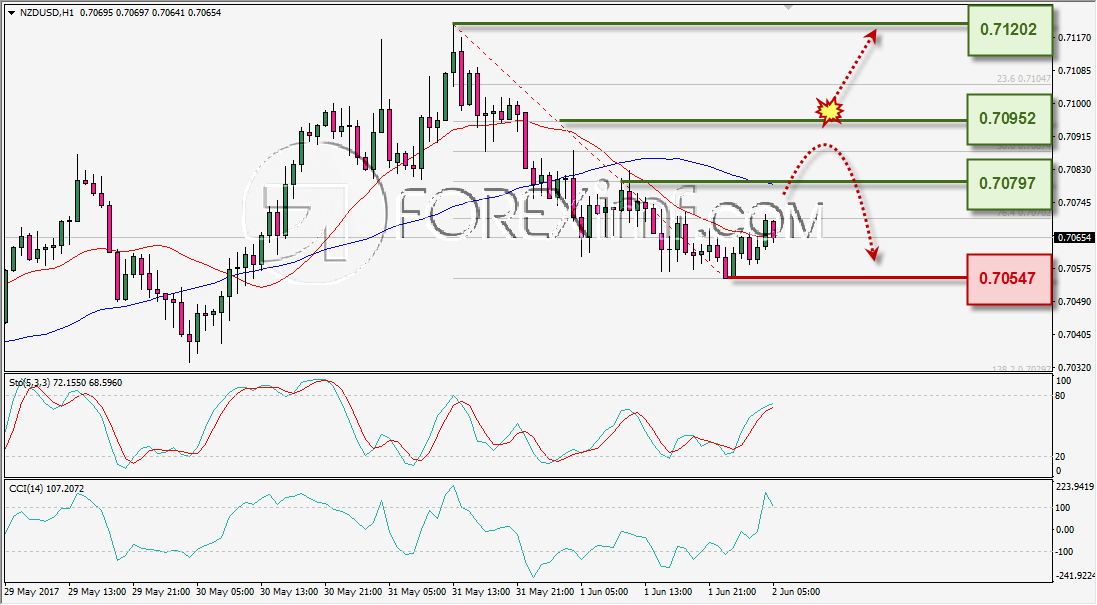Click the chart shift triangle marker at the top

tap(789, 7)
